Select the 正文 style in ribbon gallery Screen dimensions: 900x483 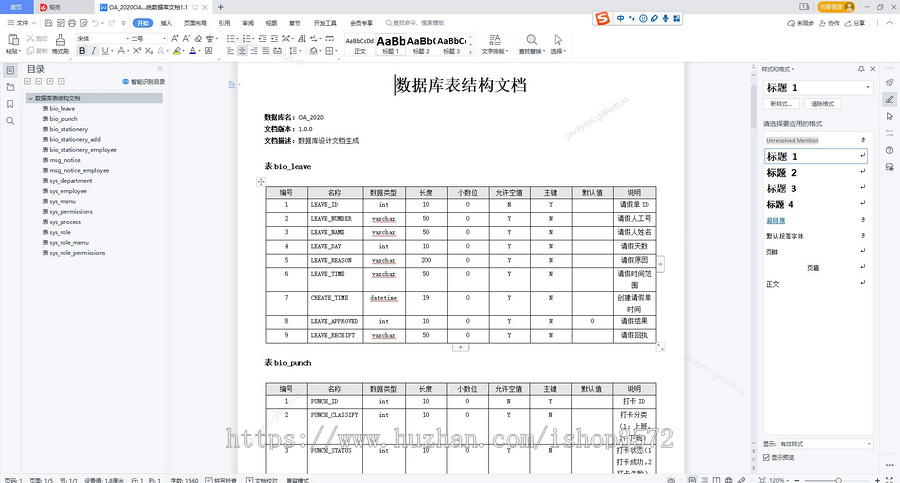click(360, 44)
